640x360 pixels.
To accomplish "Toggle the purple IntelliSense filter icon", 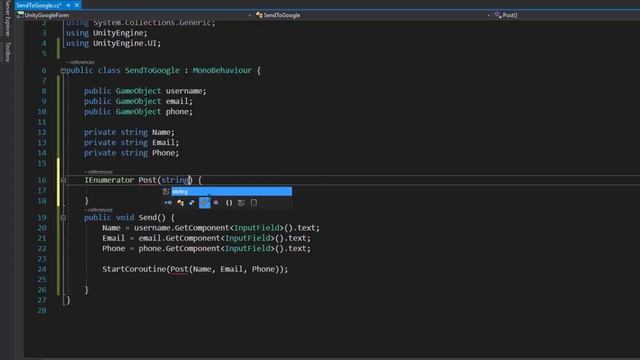I will coord(216,202).
